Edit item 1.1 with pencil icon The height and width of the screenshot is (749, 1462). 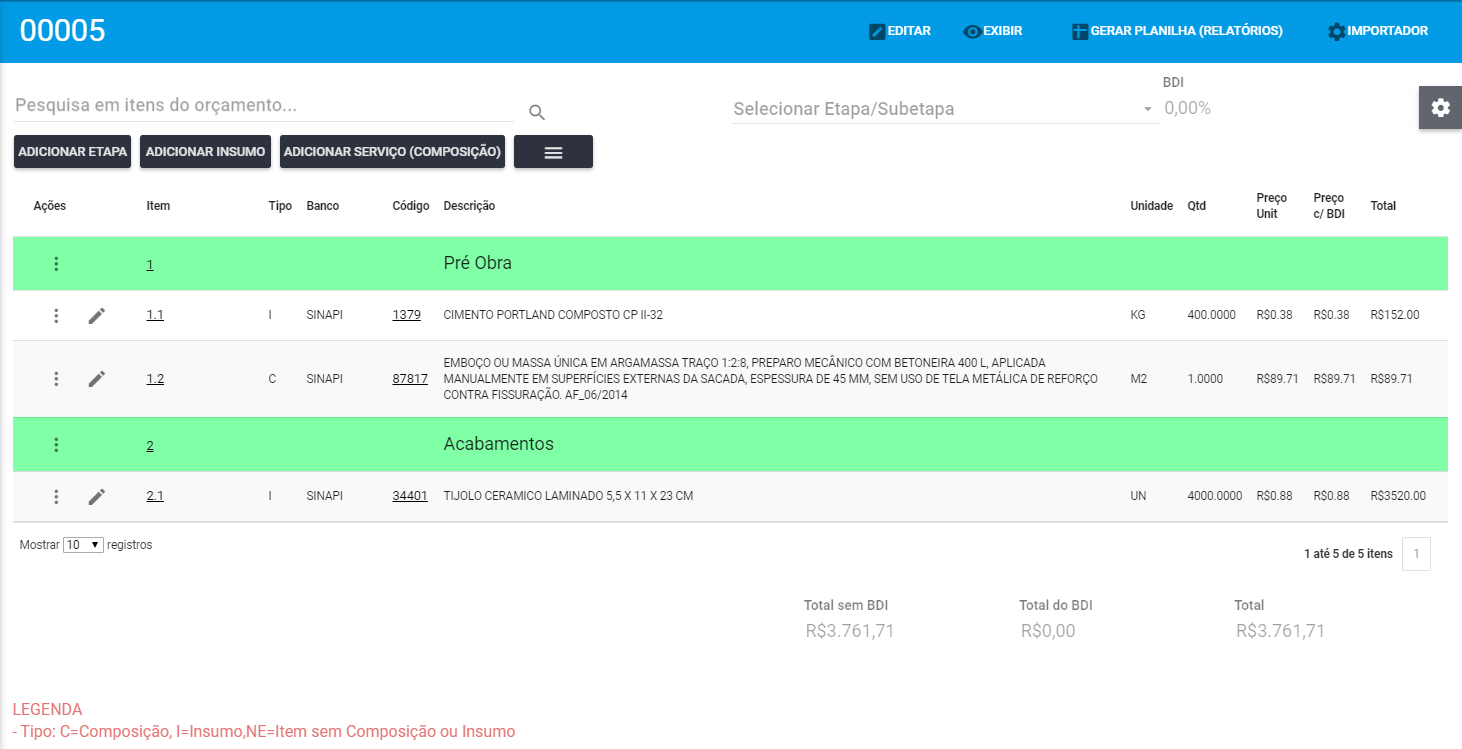click(96, 316)
